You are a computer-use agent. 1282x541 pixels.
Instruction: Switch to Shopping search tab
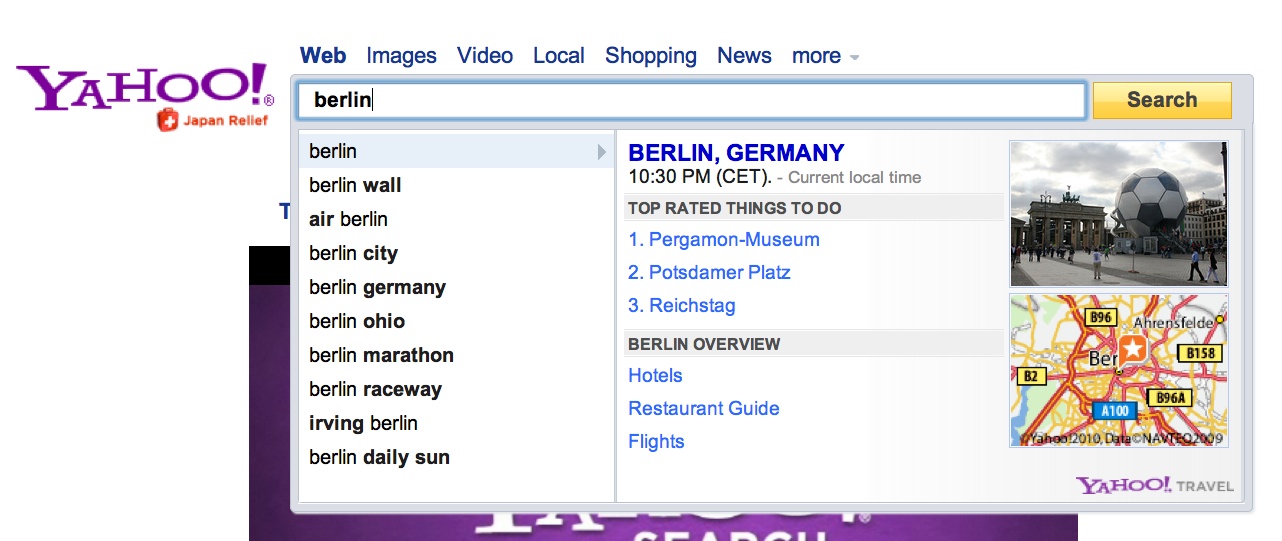(651, 56)
